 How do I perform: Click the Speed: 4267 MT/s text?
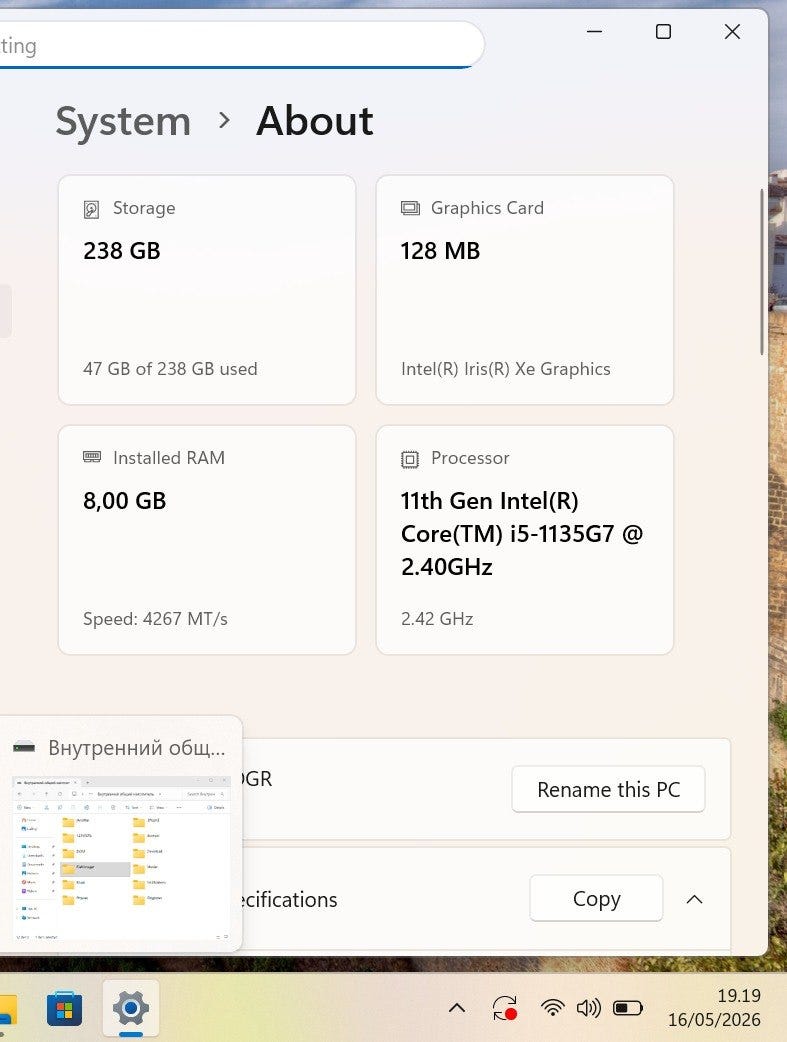[x=156, y=619]
